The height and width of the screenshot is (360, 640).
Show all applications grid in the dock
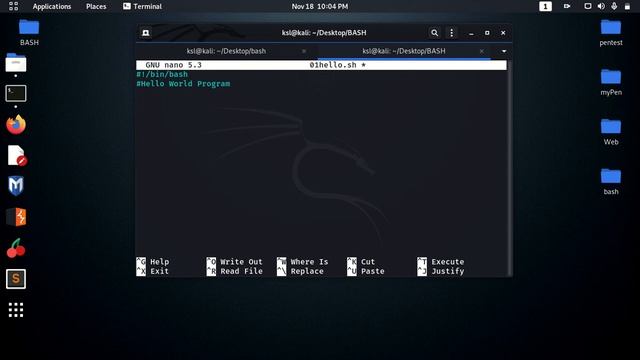[x=16, y=310]
